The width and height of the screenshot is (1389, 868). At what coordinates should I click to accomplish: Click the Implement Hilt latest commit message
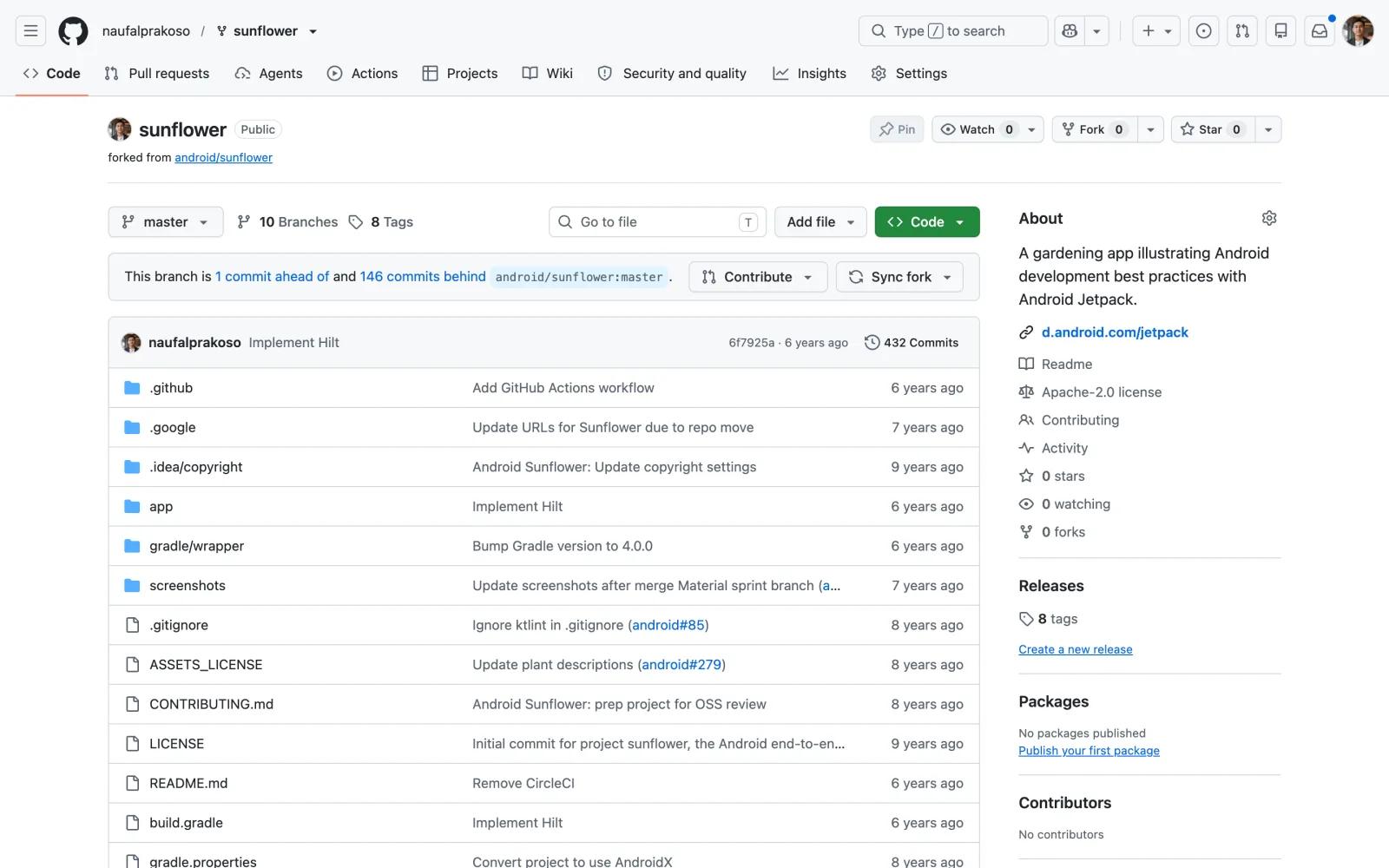[293, 343]
